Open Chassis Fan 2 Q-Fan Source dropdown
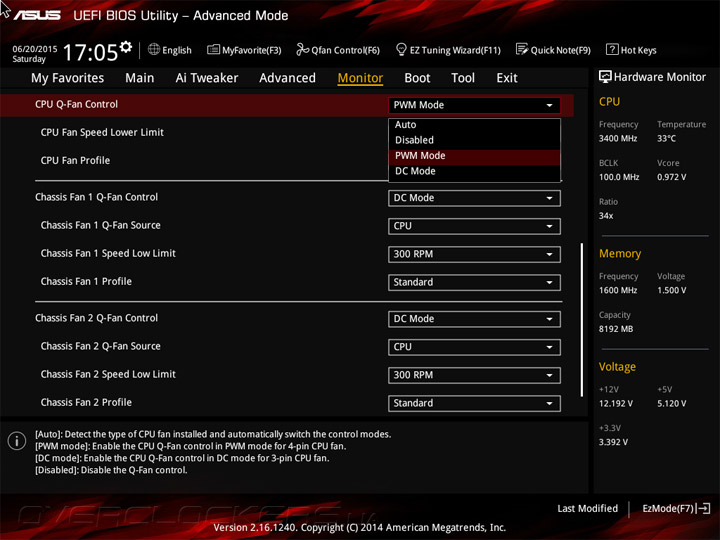 (474, 347)
